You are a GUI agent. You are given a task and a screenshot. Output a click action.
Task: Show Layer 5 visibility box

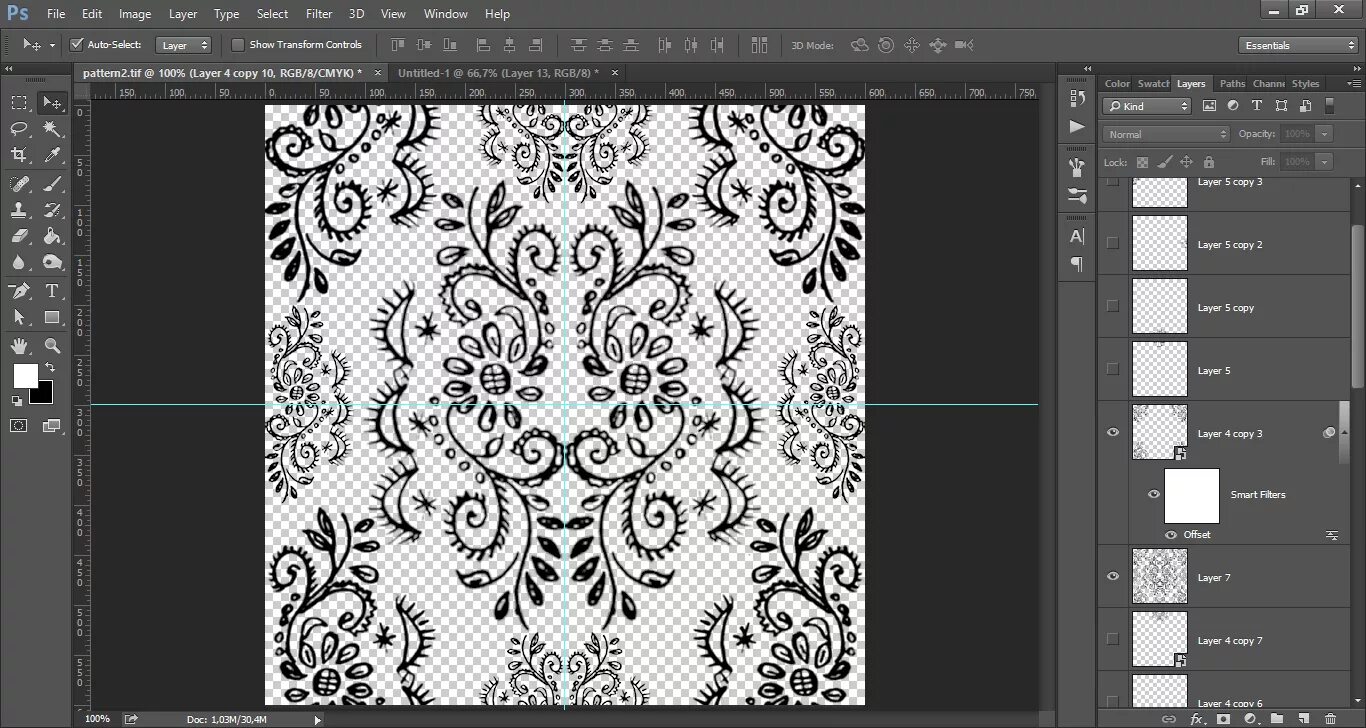(1113, 369)
